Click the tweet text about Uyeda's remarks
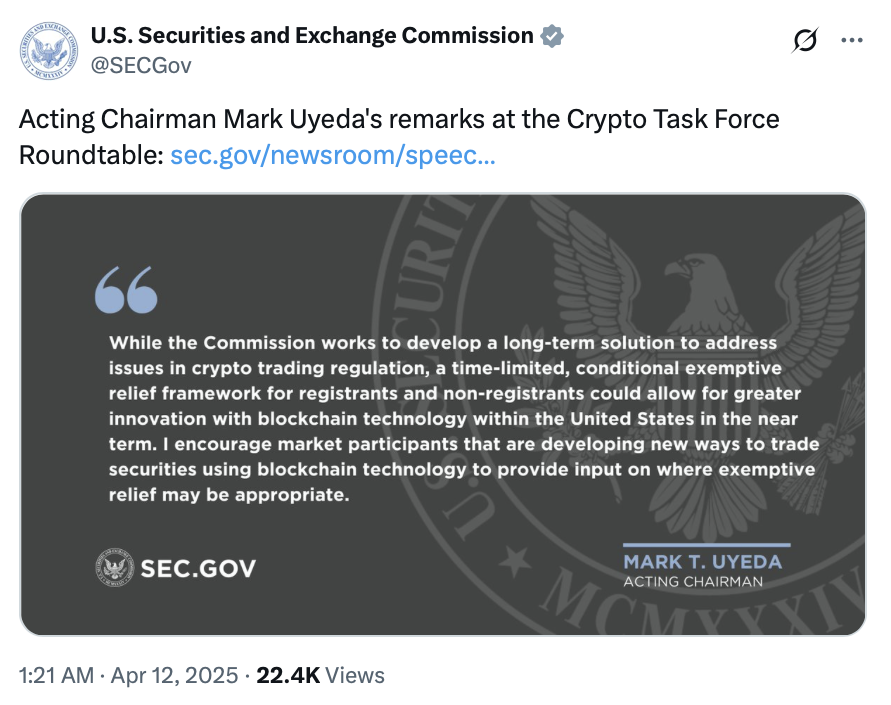Viewport: 891px width, 705px height. tap(398, 120)
